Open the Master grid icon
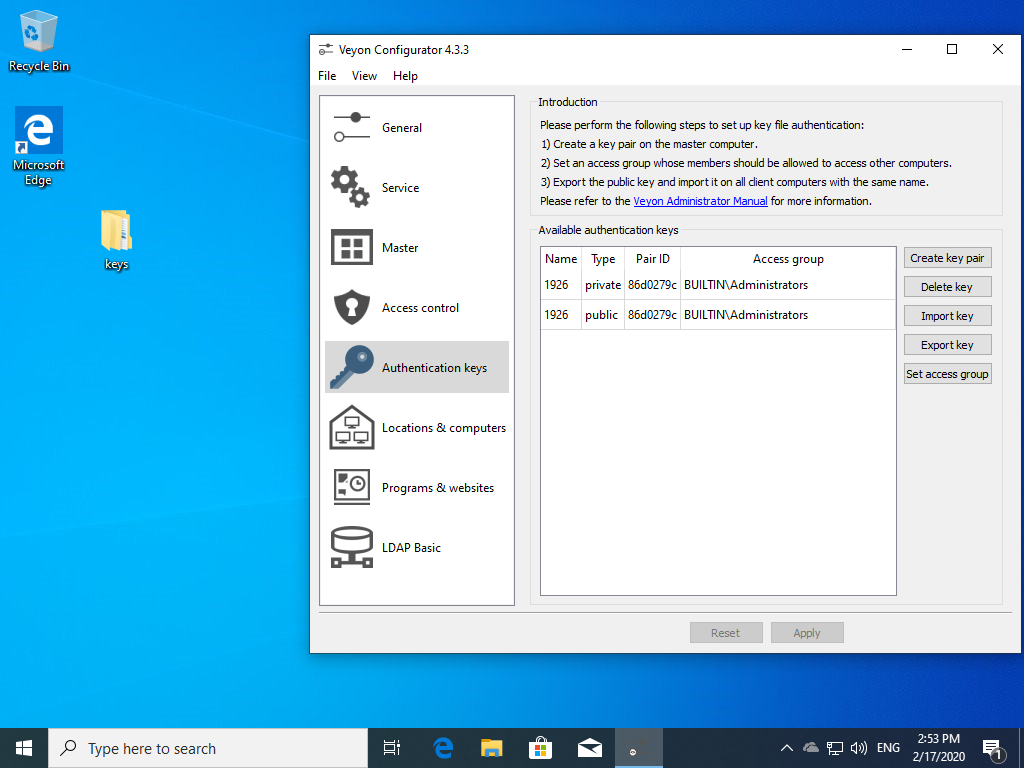Screen dimensions: 1024x768 point(351,248)
